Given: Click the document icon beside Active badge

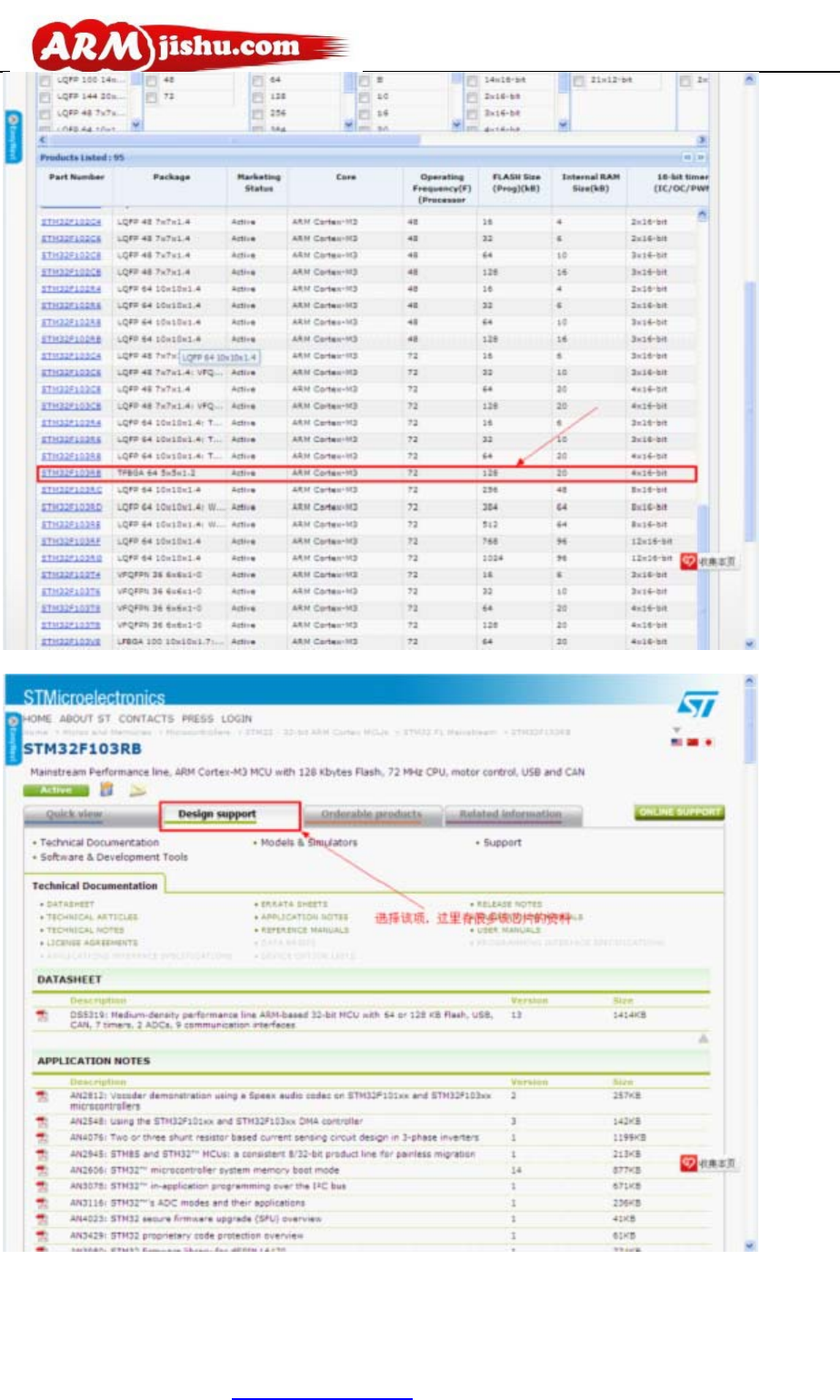Looking at the screenshot, I should pos(107,790).
